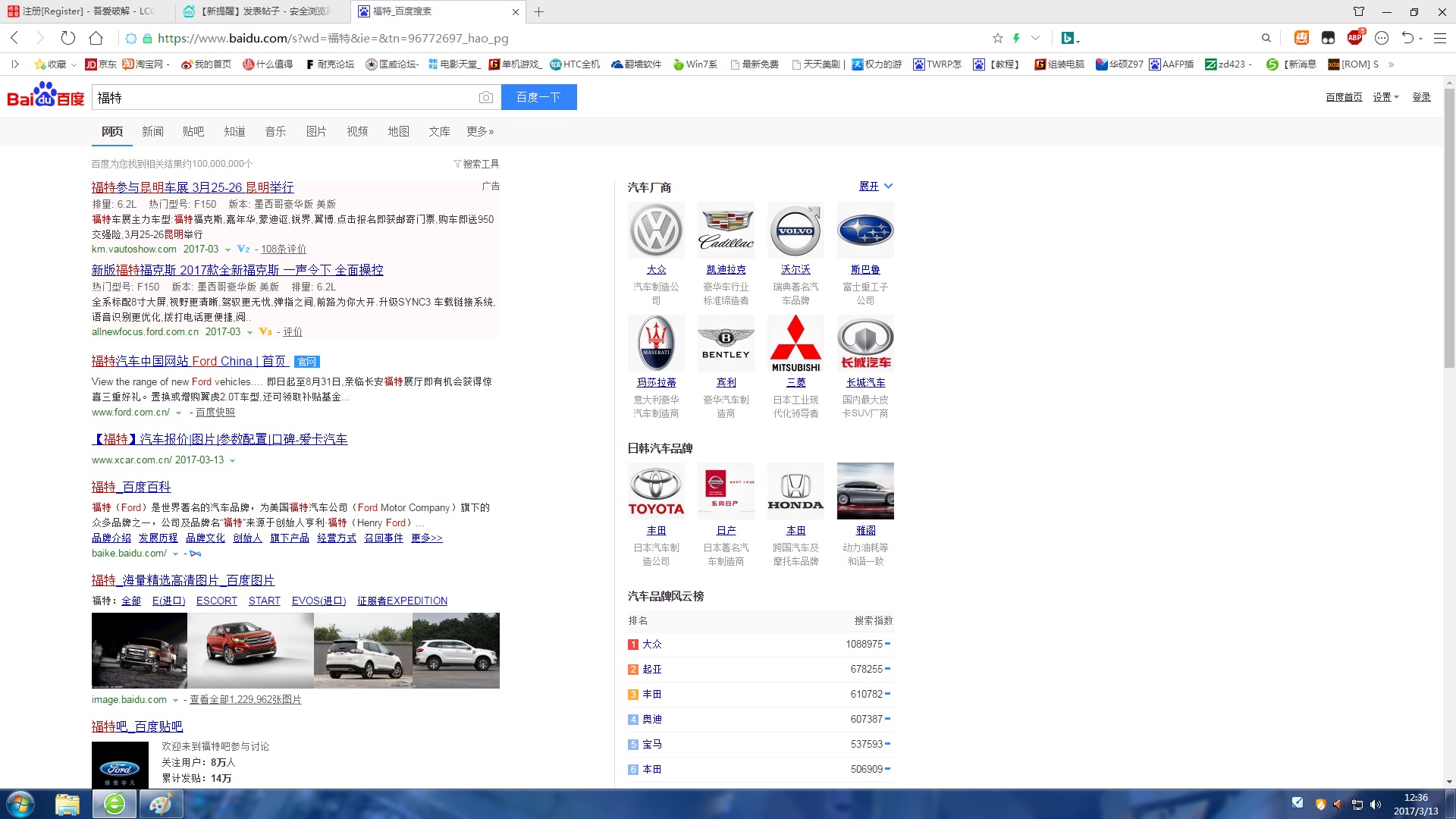This screenshot has width=1456, height=819.
Task: Click 京东 bookmark
Action: 101,64
